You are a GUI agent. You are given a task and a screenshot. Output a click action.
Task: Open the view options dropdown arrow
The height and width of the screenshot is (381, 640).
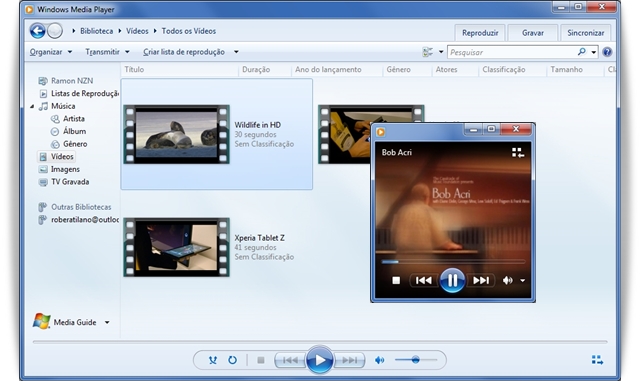pos(441,52)
